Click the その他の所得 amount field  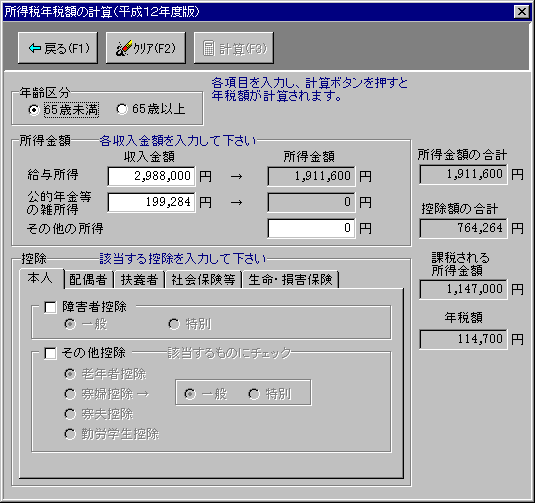(x=312, y=228)
